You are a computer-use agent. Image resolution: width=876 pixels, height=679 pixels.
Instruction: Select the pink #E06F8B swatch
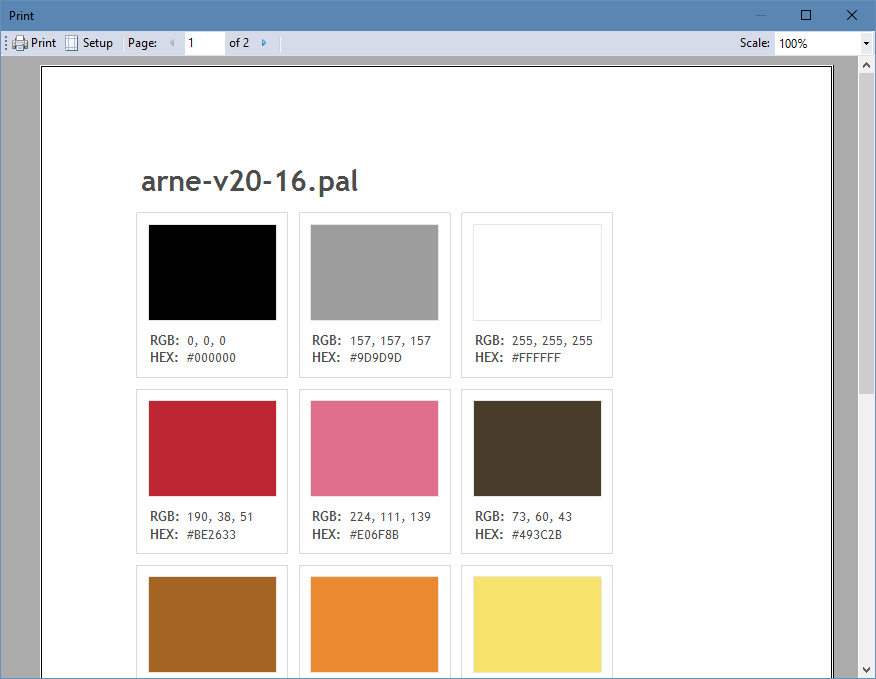[374, 448]
